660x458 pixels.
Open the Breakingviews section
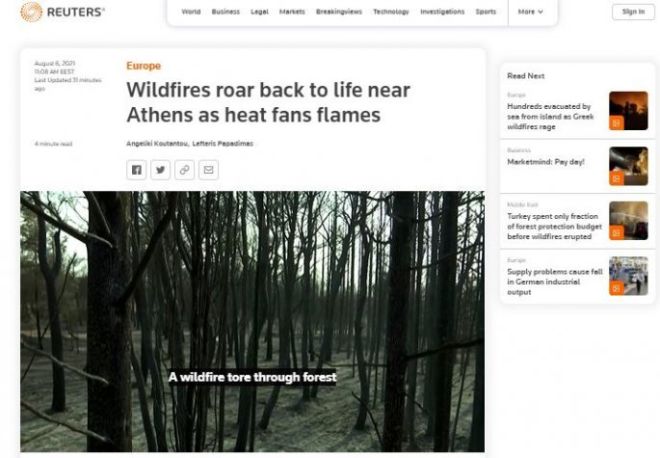coord(339,12)
